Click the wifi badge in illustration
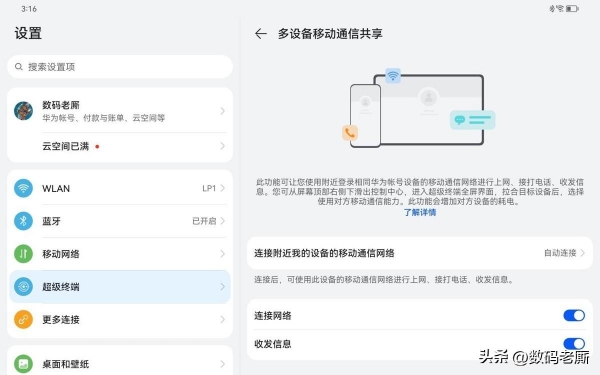The height and width of the screenshot is (375, 600). (x=393, y=75)
